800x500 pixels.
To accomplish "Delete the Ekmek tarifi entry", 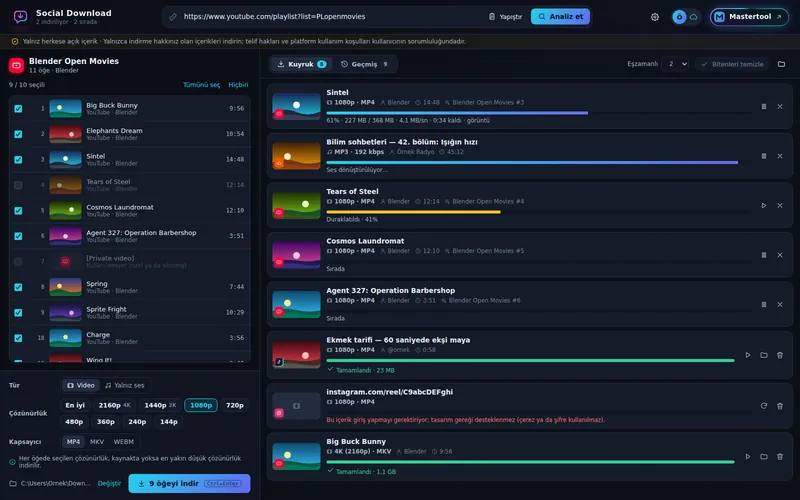I will tap(780, 355).
